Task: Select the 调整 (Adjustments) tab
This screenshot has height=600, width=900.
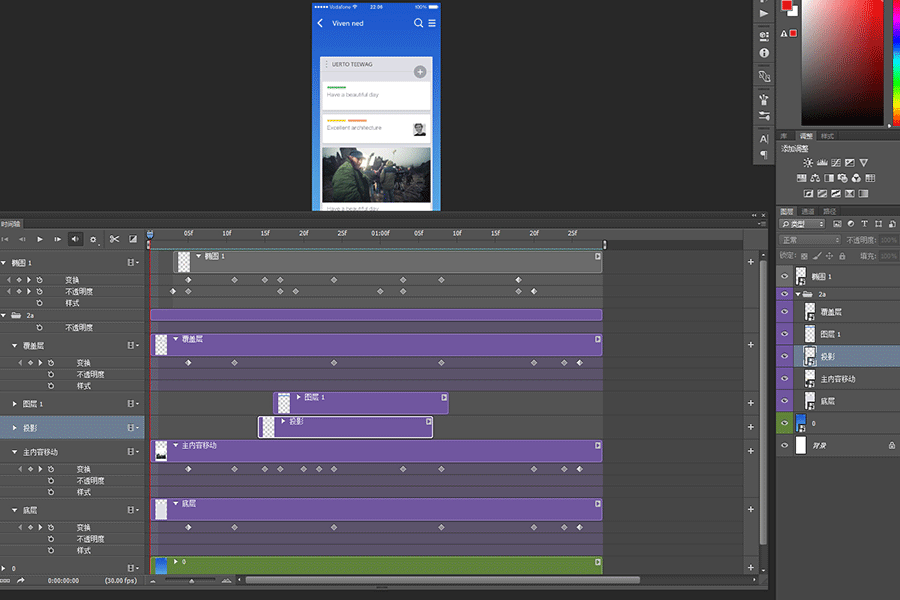Action: 806,136
